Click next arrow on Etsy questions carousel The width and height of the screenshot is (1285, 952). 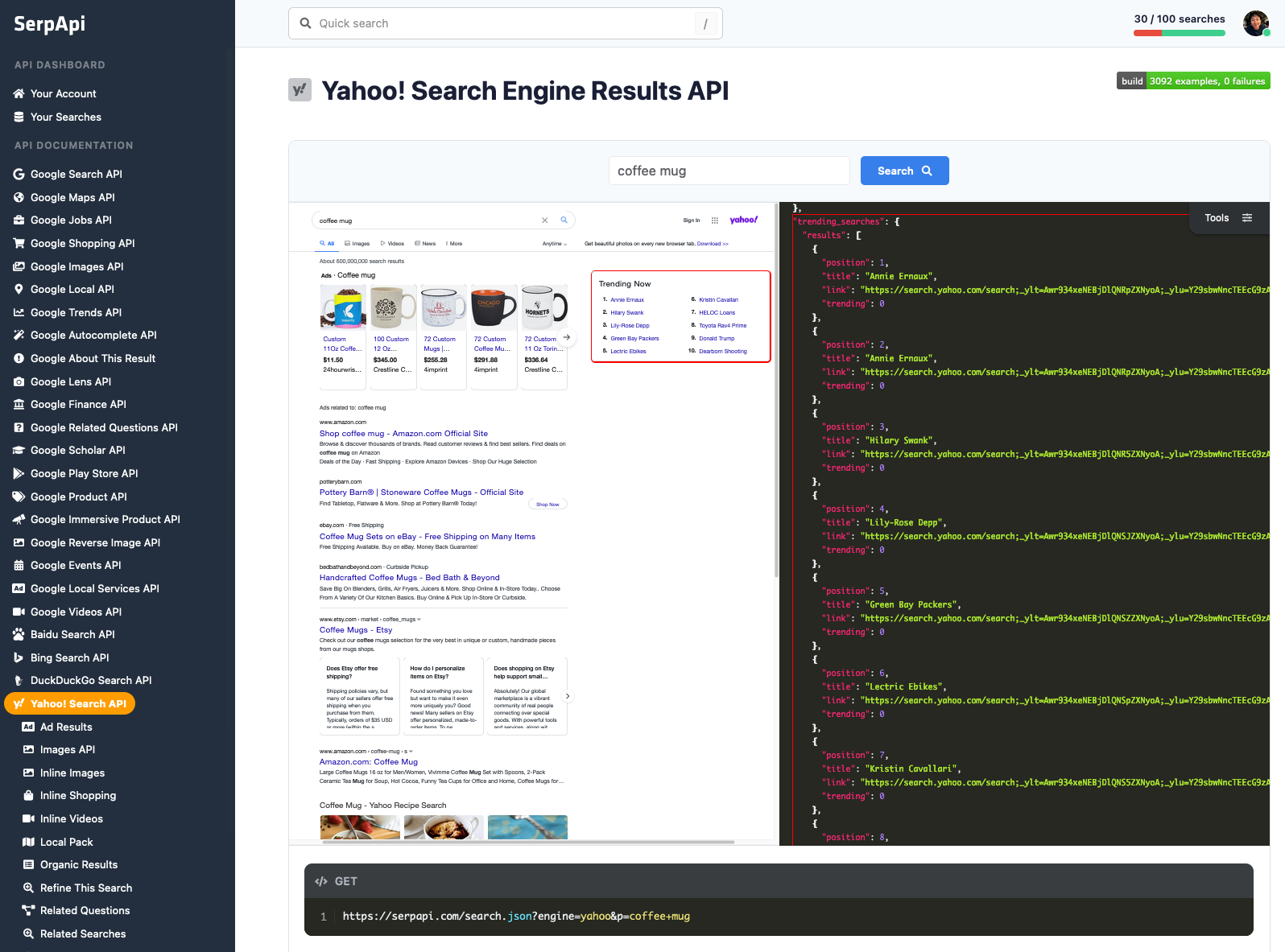click(568, 696)
